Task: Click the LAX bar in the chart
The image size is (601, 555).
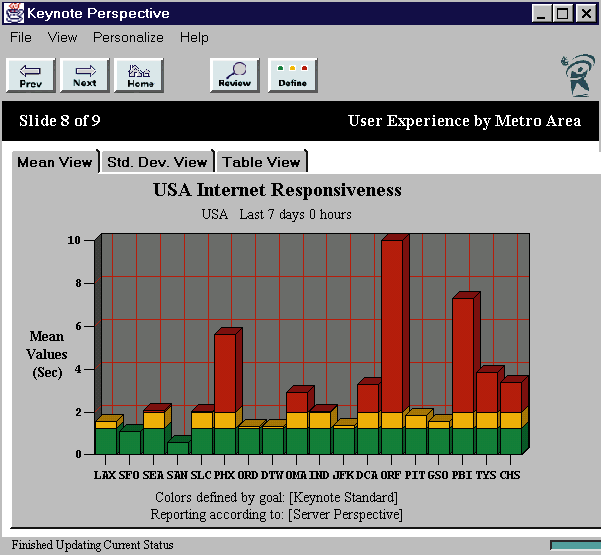Action: pyautogui.click(x=106, y=437)
